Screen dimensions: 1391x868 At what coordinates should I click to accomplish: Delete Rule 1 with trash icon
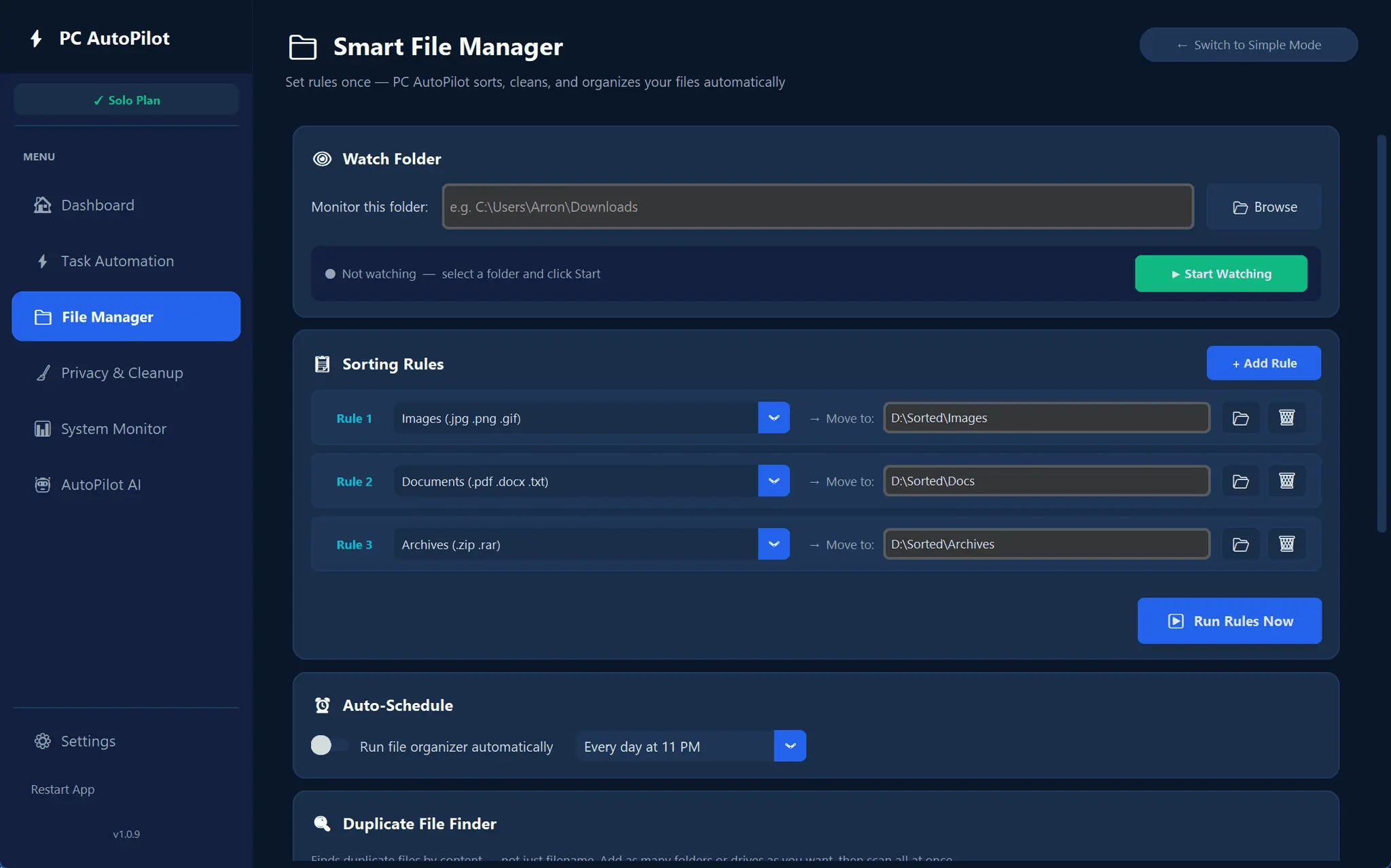[x=1286, y=418]
